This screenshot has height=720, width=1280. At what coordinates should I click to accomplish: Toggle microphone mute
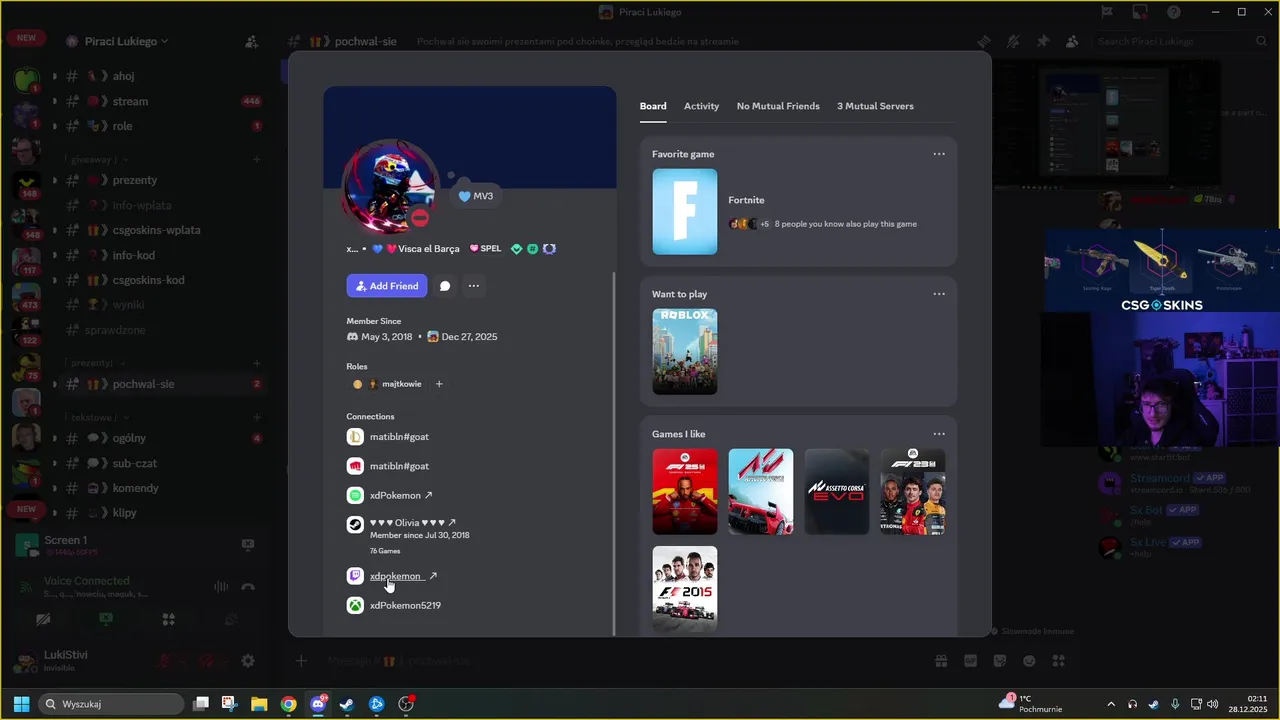coord(166,661)
